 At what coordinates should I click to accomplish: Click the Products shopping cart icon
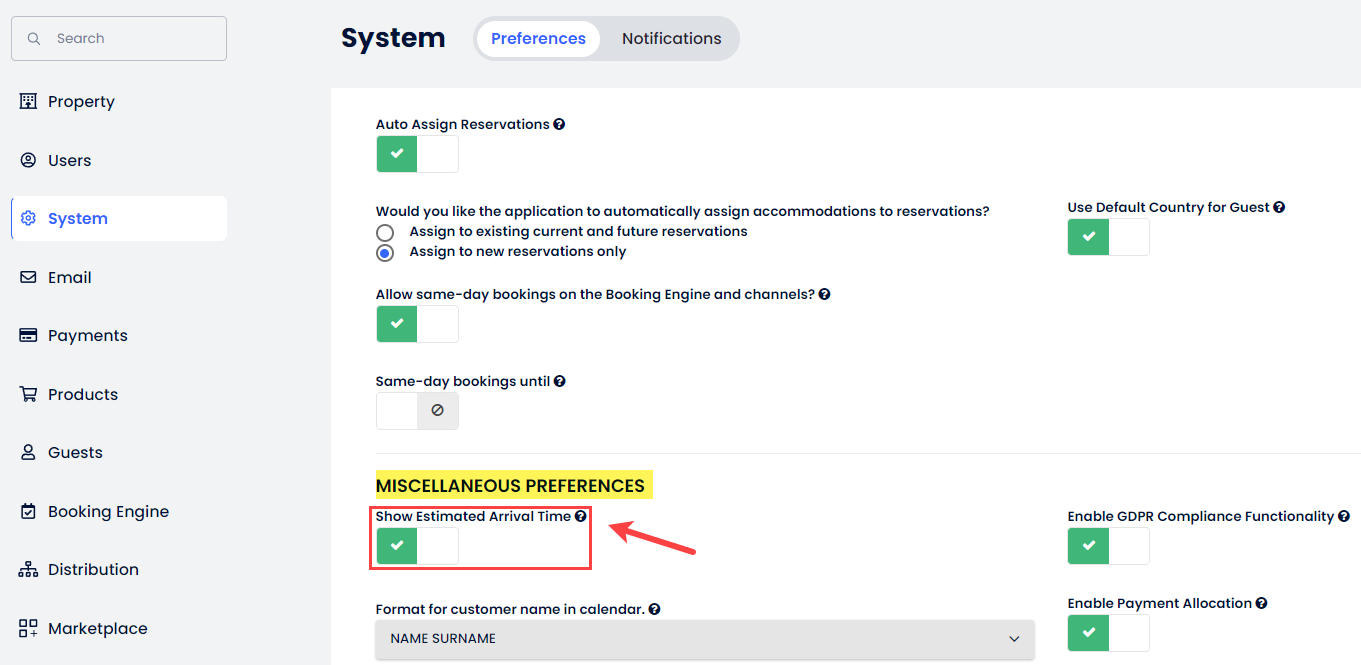28,394
